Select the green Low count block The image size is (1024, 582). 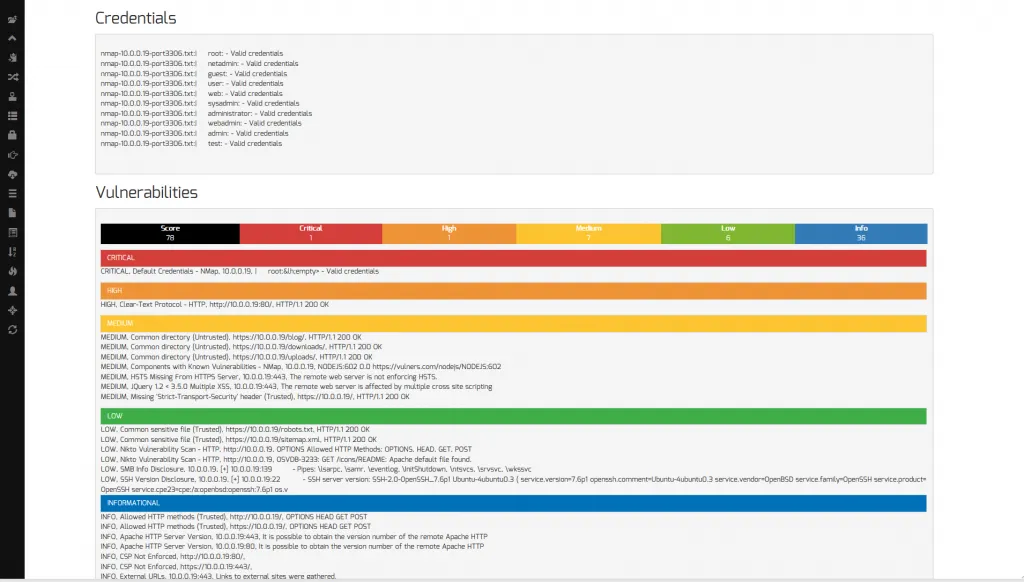click(728, 233)
